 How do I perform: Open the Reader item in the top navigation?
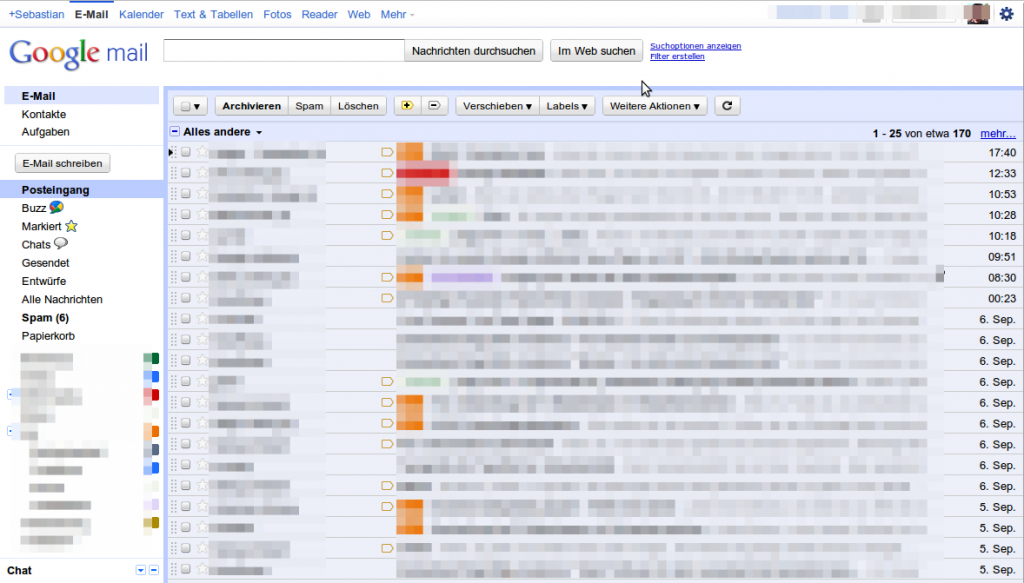click(319, 14)
